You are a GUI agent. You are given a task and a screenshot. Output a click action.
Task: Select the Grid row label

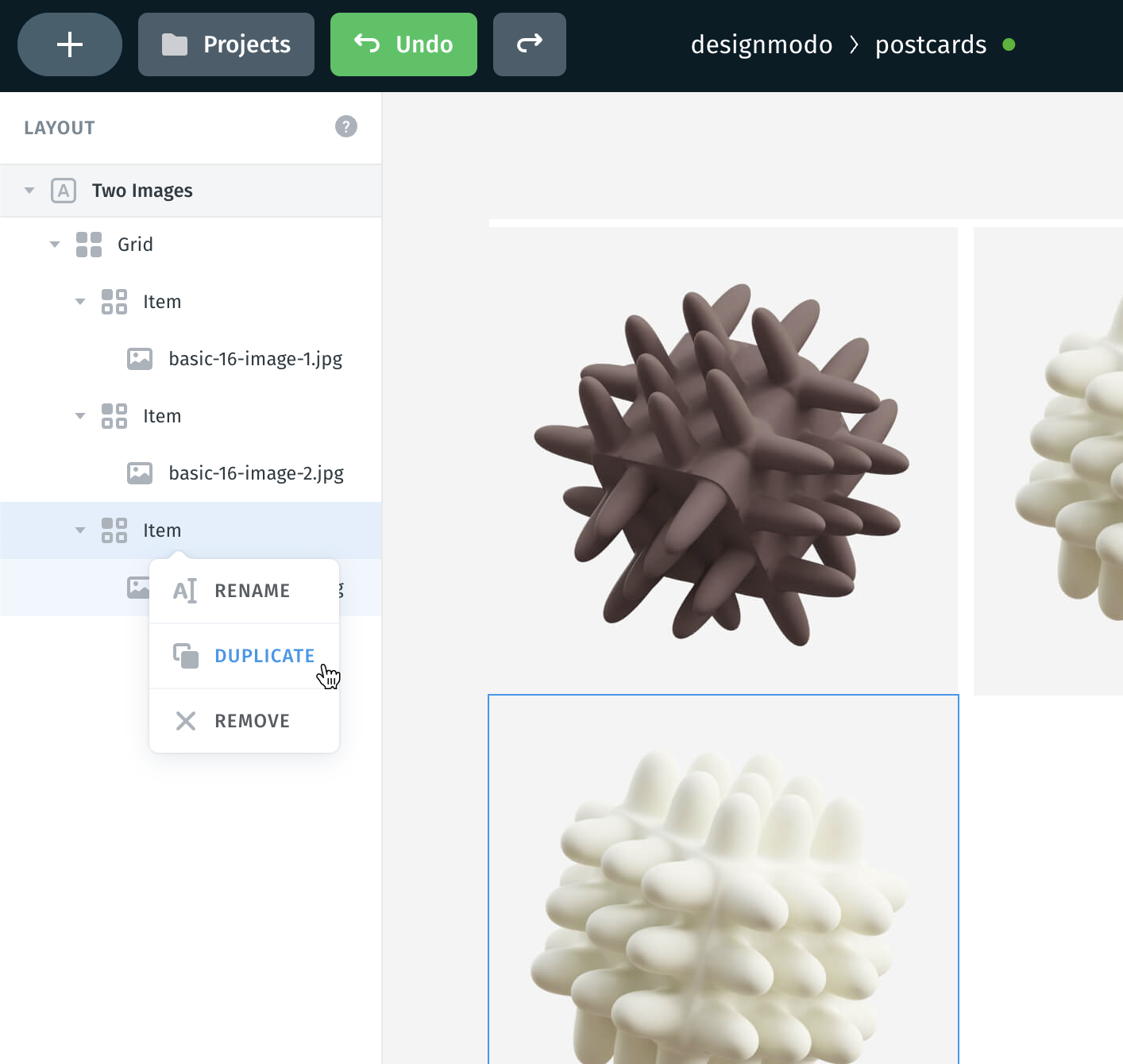point(135,245)
